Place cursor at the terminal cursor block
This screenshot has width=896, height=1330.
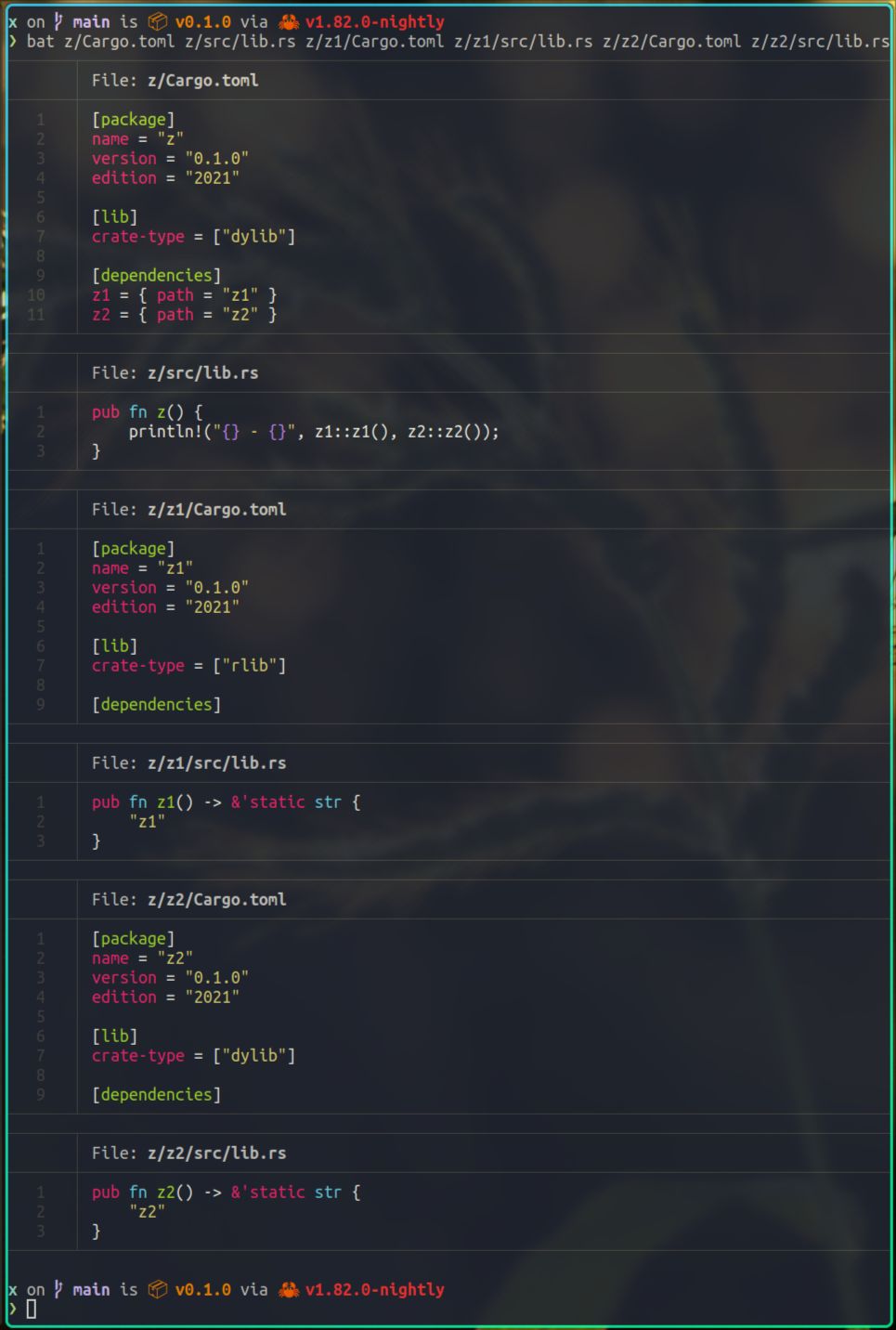(32, 1309)
